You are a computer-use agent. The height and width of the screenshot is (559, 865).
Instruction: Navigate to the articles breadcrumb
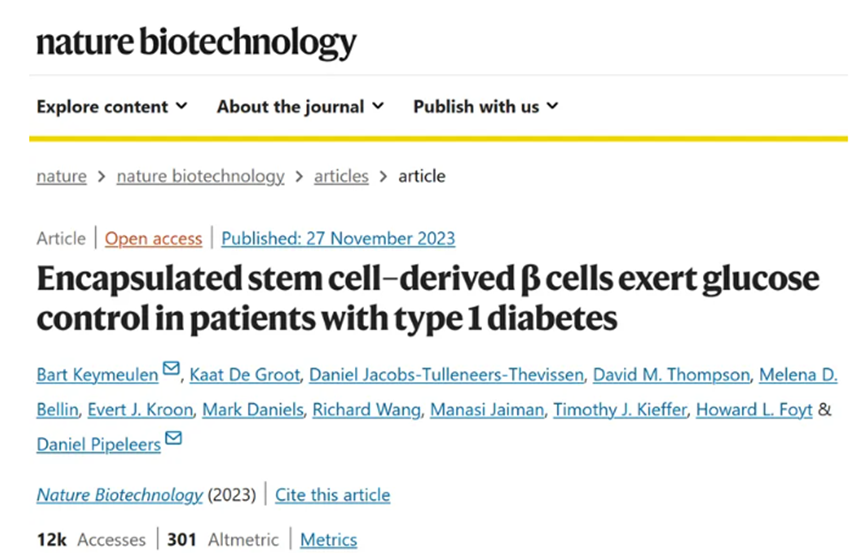[x=341, y=176]
